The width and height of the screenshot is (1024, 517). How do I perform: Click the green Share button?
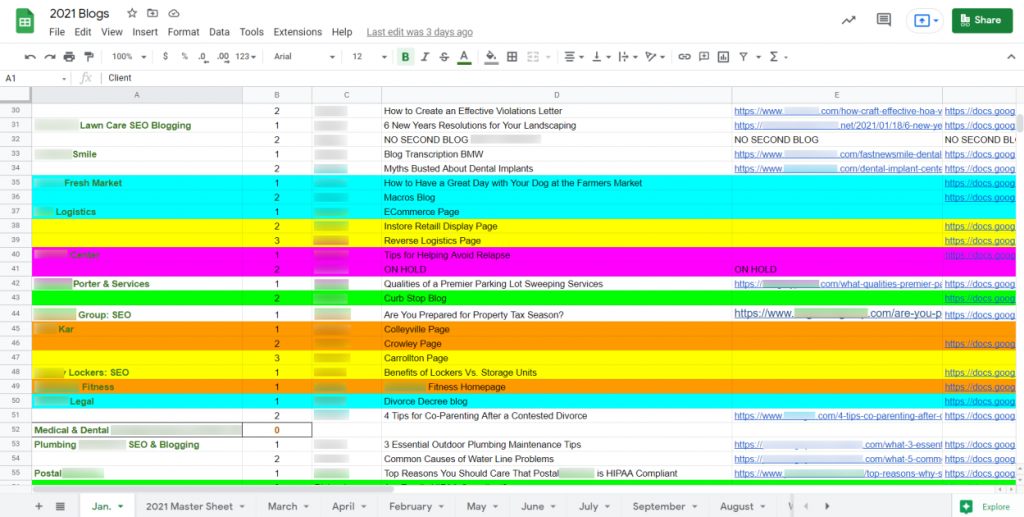click(981, 20)
